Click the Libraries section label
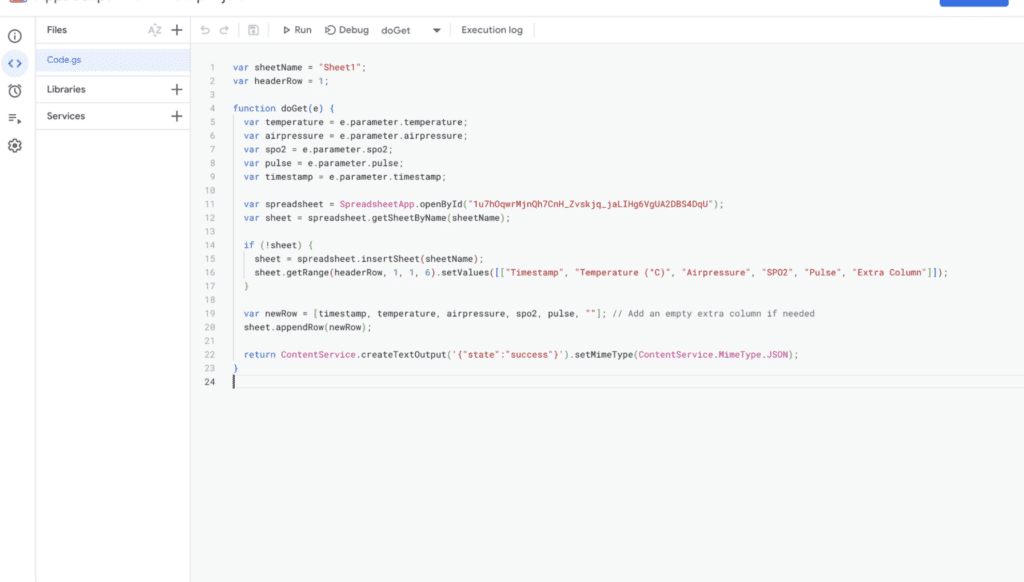Image resolution: width=1024 pixels, height=582 pixels. [66, 89]
